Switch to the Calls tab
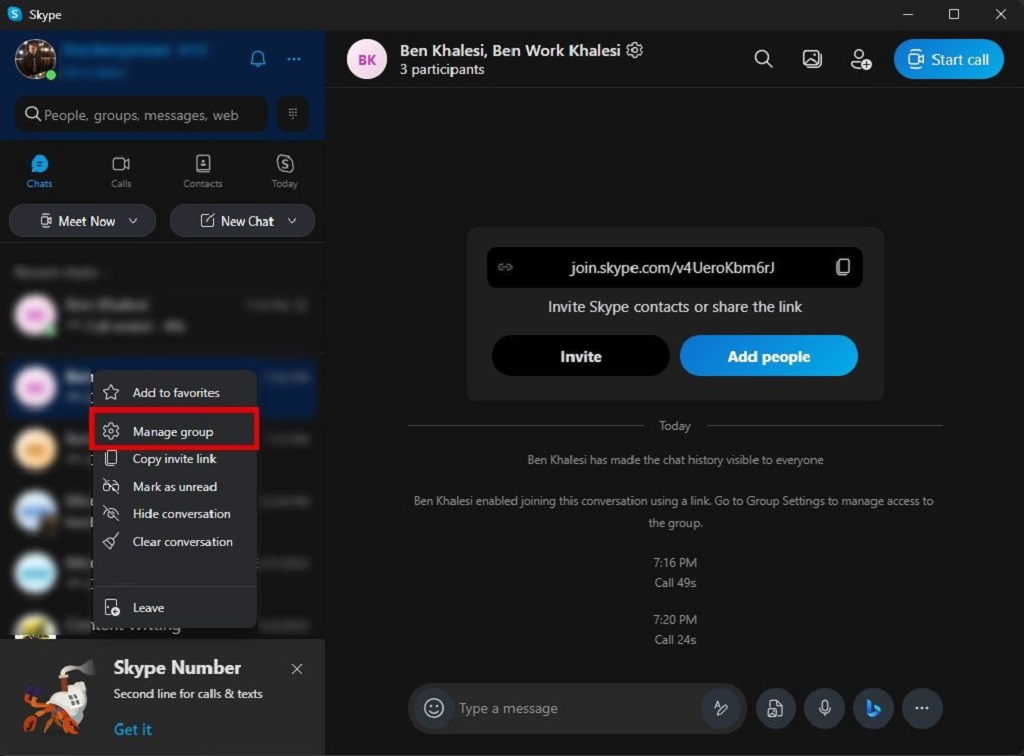1024x756 pixels. click(x=121, y=172)
